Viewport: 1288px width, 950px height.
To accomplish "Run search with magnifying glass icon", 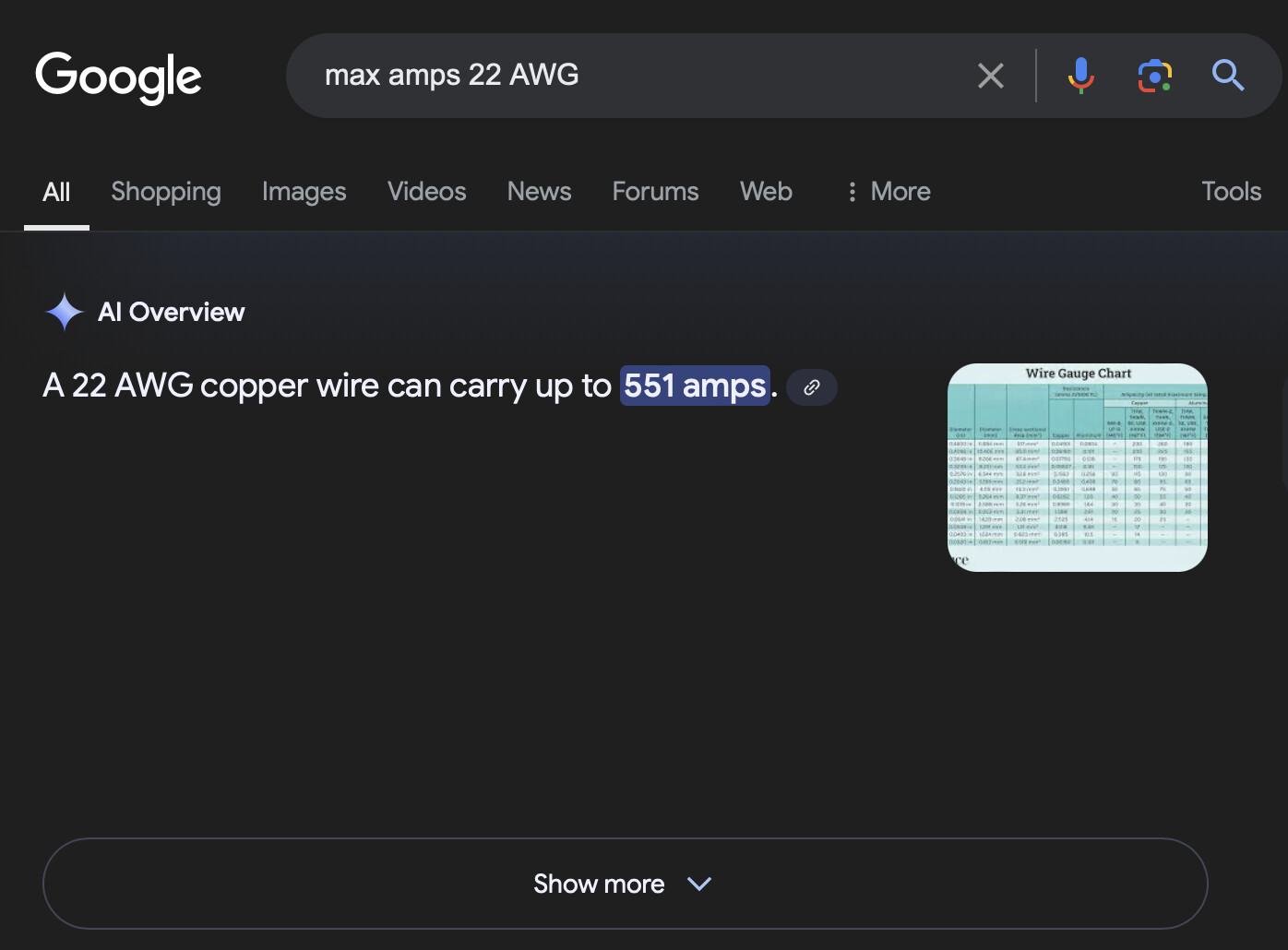I will (x=1228, y=76).
